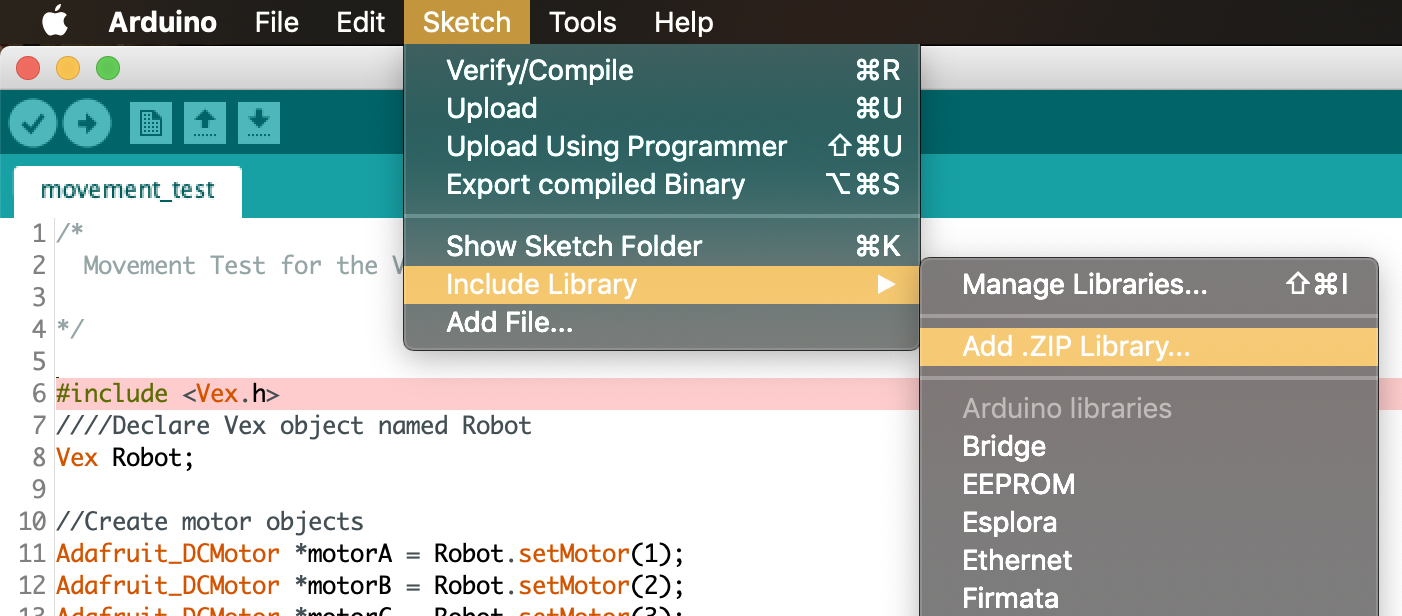Choose Show Sketch Folder
Viewport: 1402px width, 616px height.
[661, 247]
